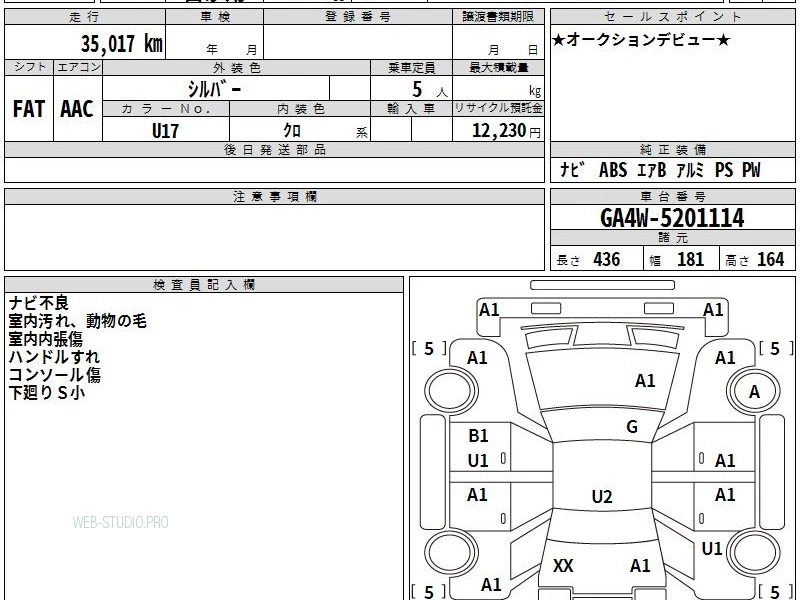Click the U1 mark on left front door

pyautogui.click(x=478, y=461)
